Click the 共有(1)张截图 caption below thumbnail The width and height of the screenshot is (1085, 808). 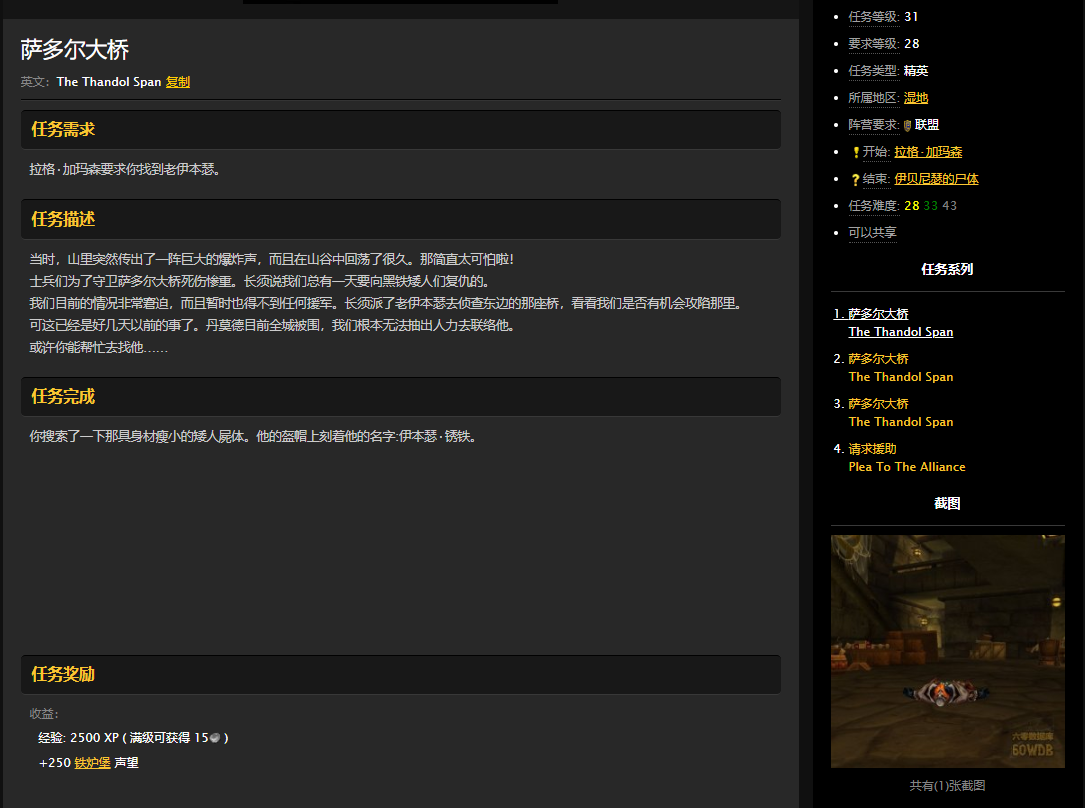(947, 786)
